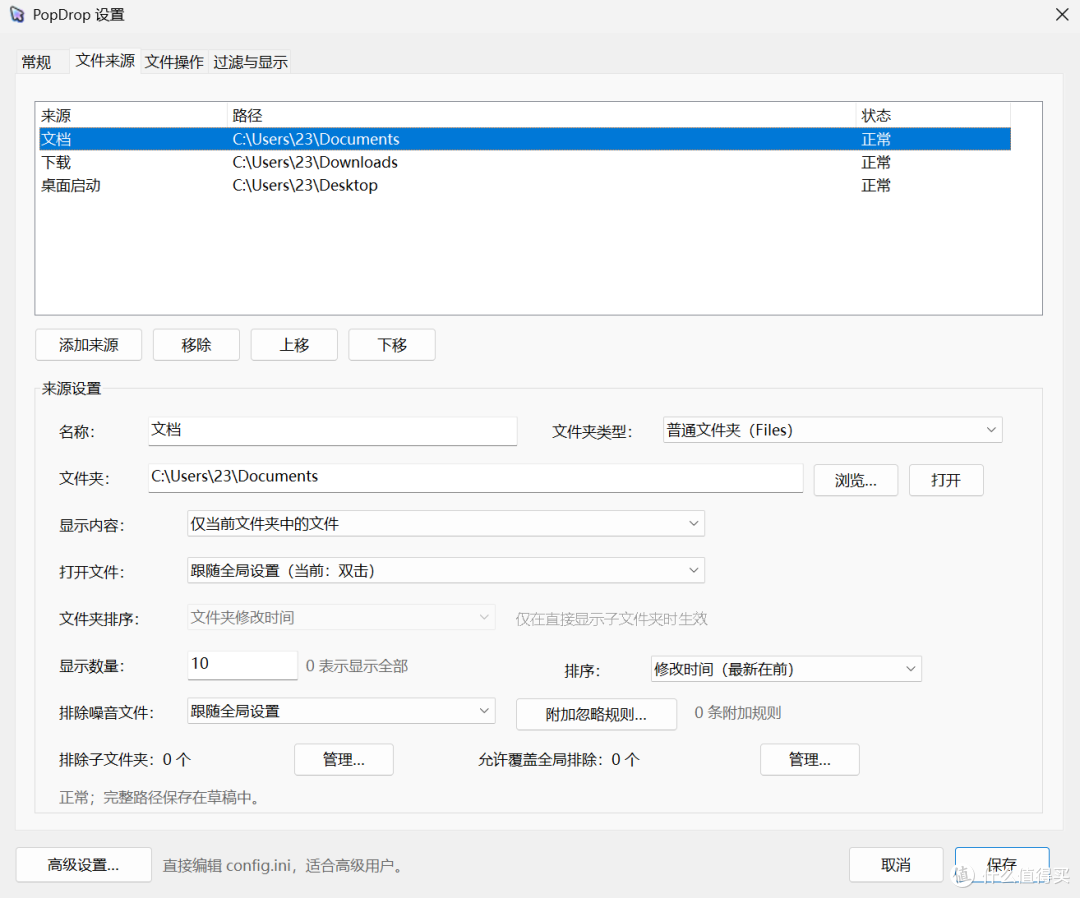
Task: Move source down with 下移
Action: (x=392, y=345)
